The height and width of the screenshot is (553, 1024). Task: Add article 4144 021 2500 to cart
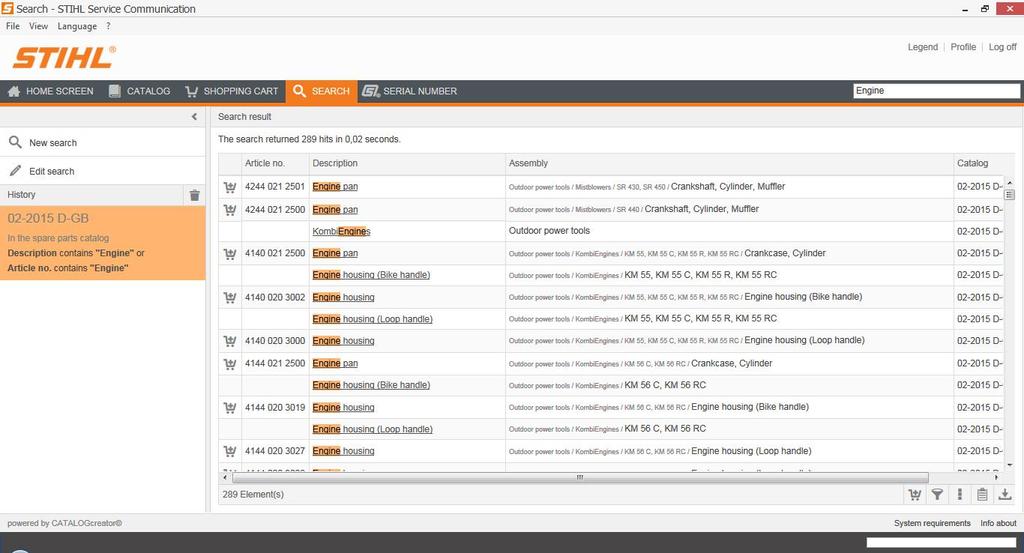(230, 364)
